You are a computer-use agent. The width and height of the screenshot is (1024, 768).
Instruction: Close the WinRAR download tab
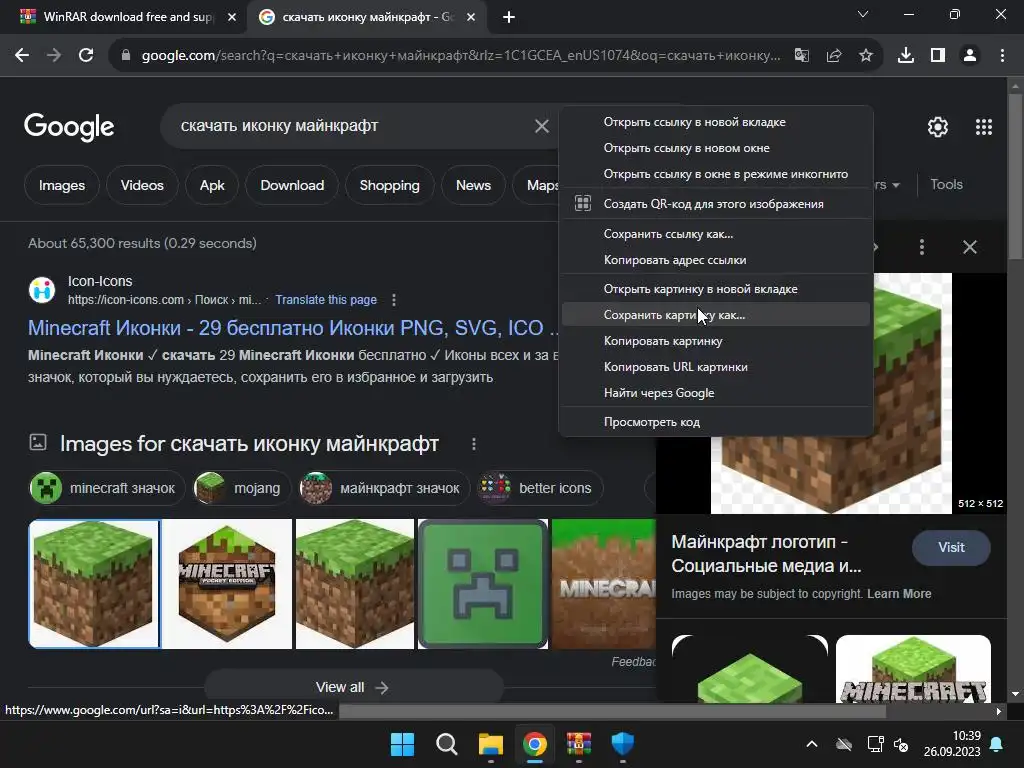(x=232, y=17)
